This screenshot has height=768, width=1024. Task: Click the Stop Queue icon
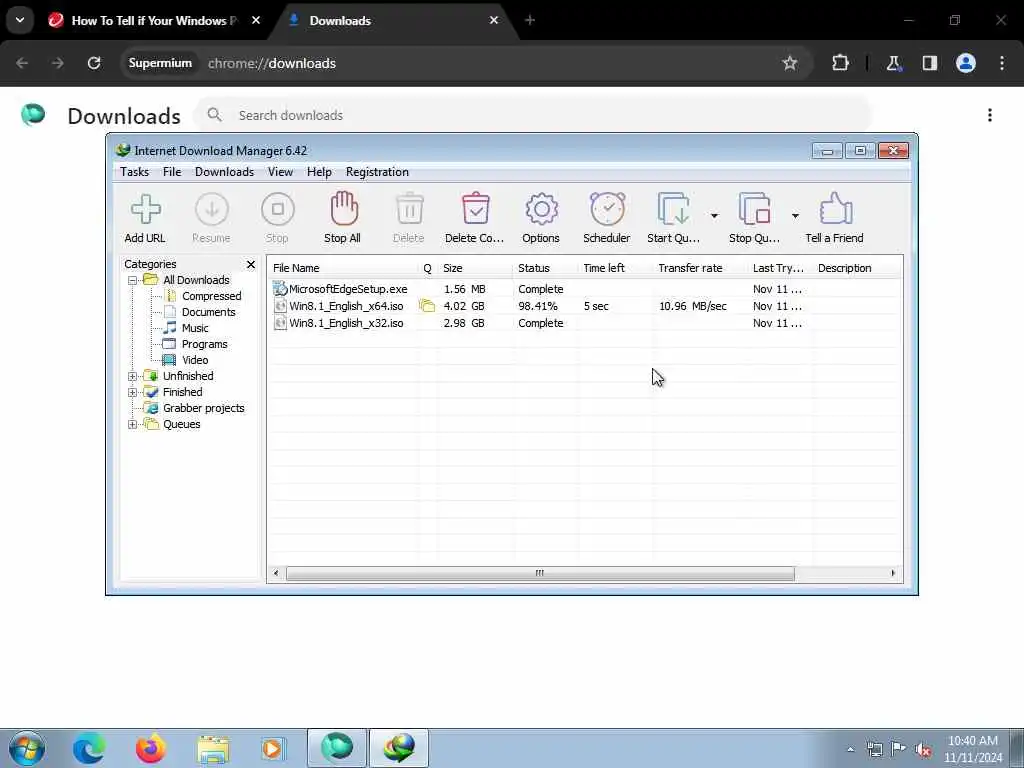point(754,210)
